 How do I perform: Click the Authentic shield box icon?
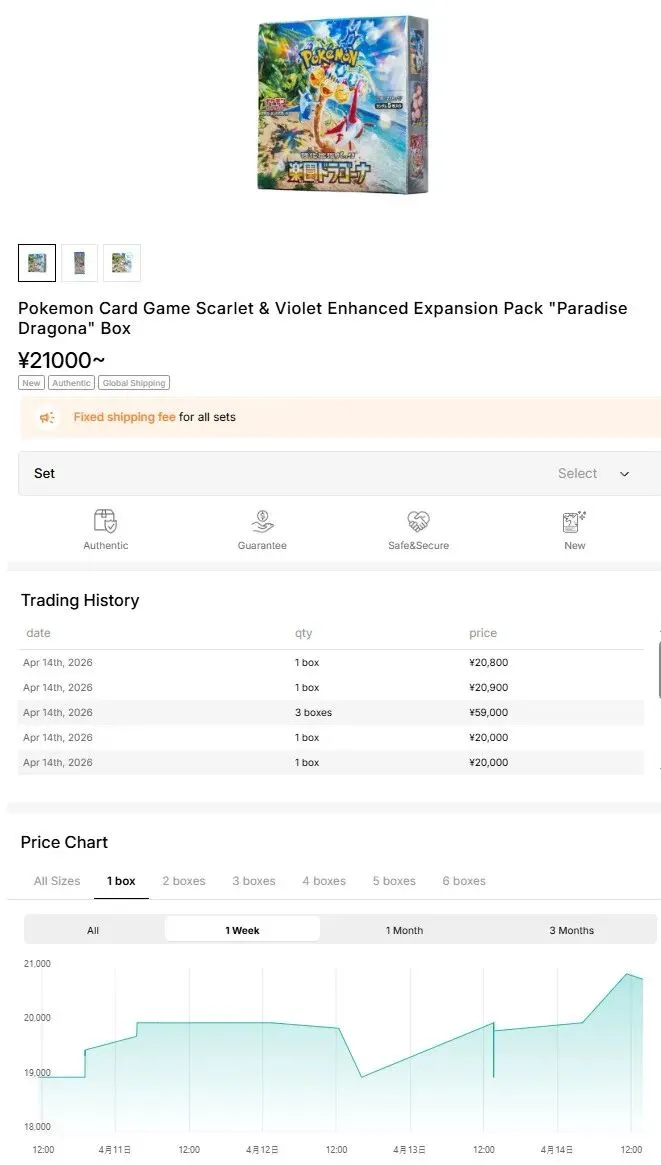105,521
